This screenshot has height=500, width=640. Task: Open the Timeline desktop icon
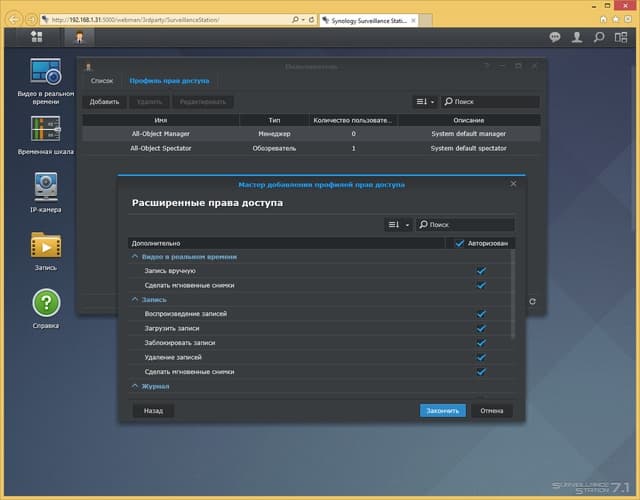[x=46, y=128]
